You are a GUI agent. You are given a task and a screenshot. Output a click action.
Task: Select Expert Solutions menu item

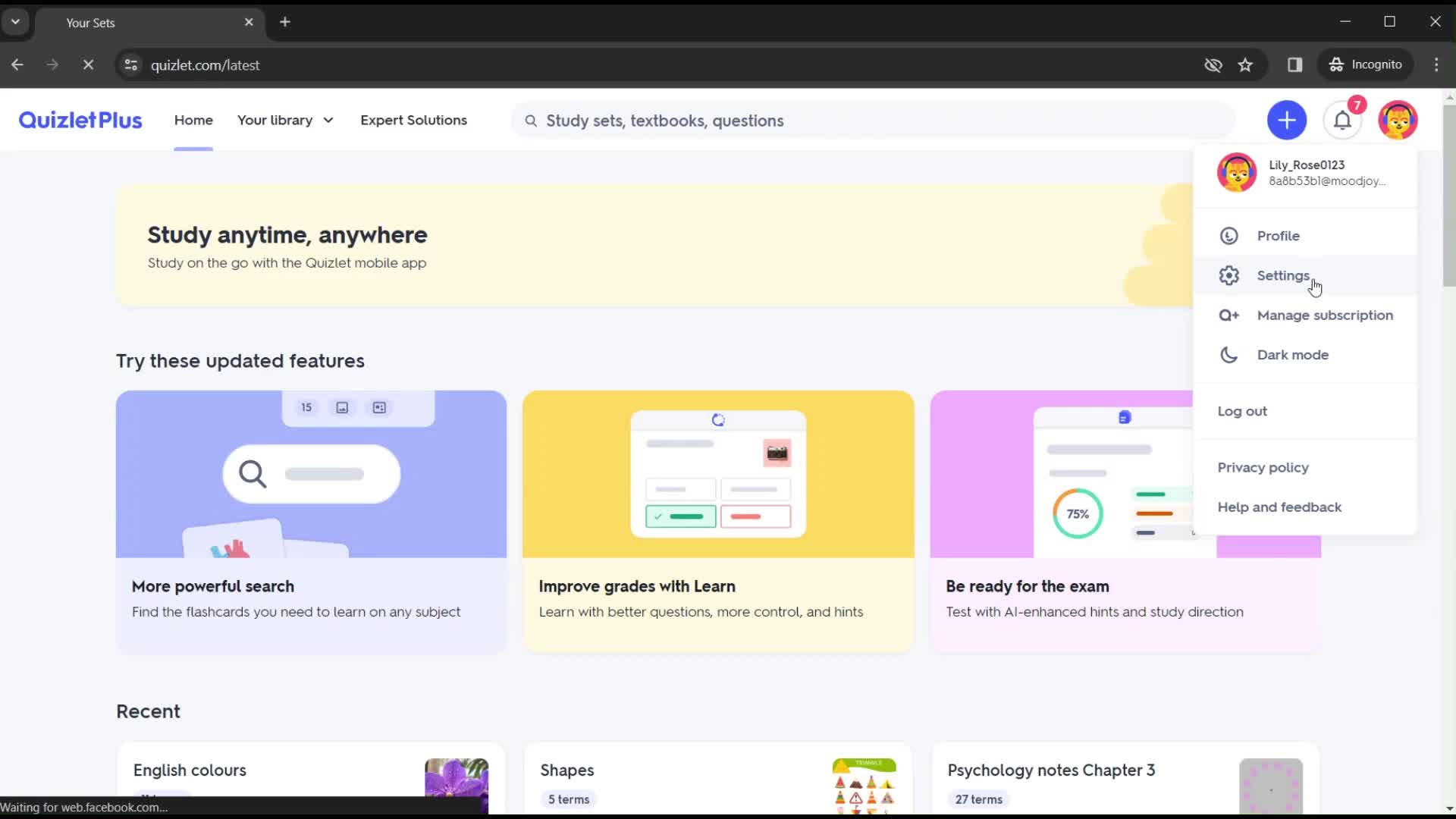(x=413, y=120)
